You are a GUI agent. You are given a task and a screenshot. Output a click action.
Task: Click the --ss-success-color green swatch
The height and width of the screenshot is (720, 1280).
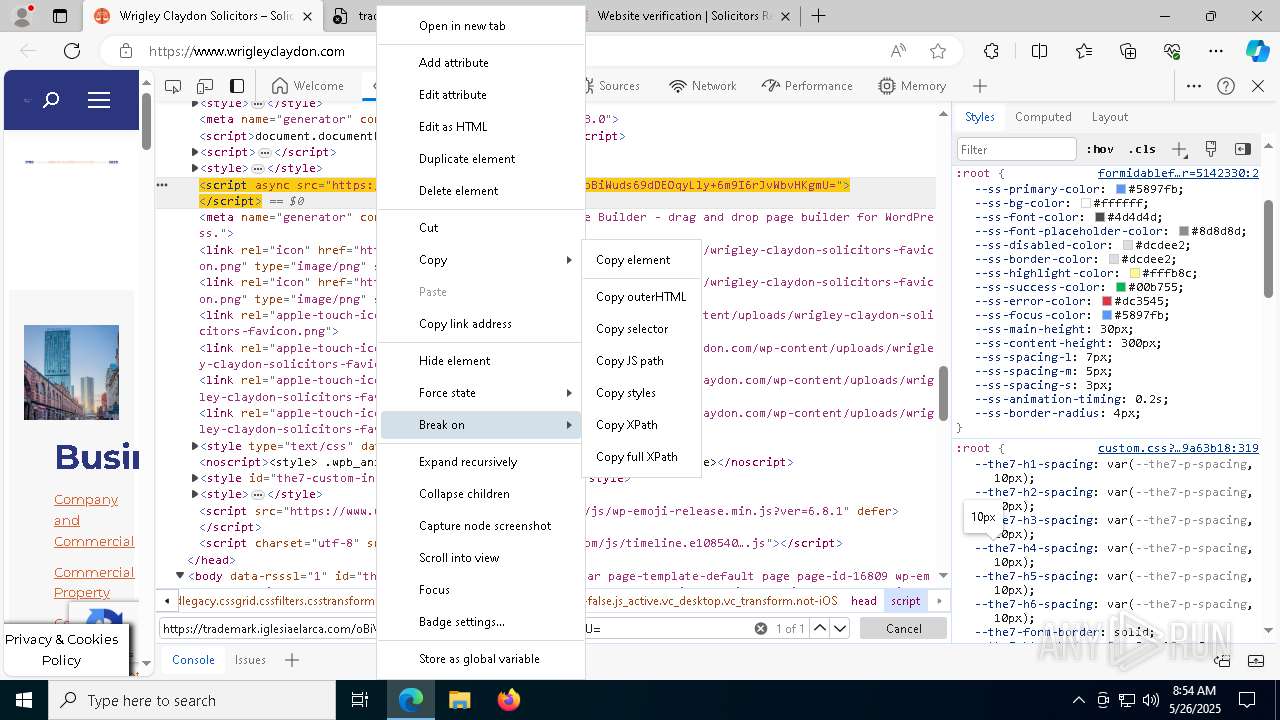pos(1122,287)
